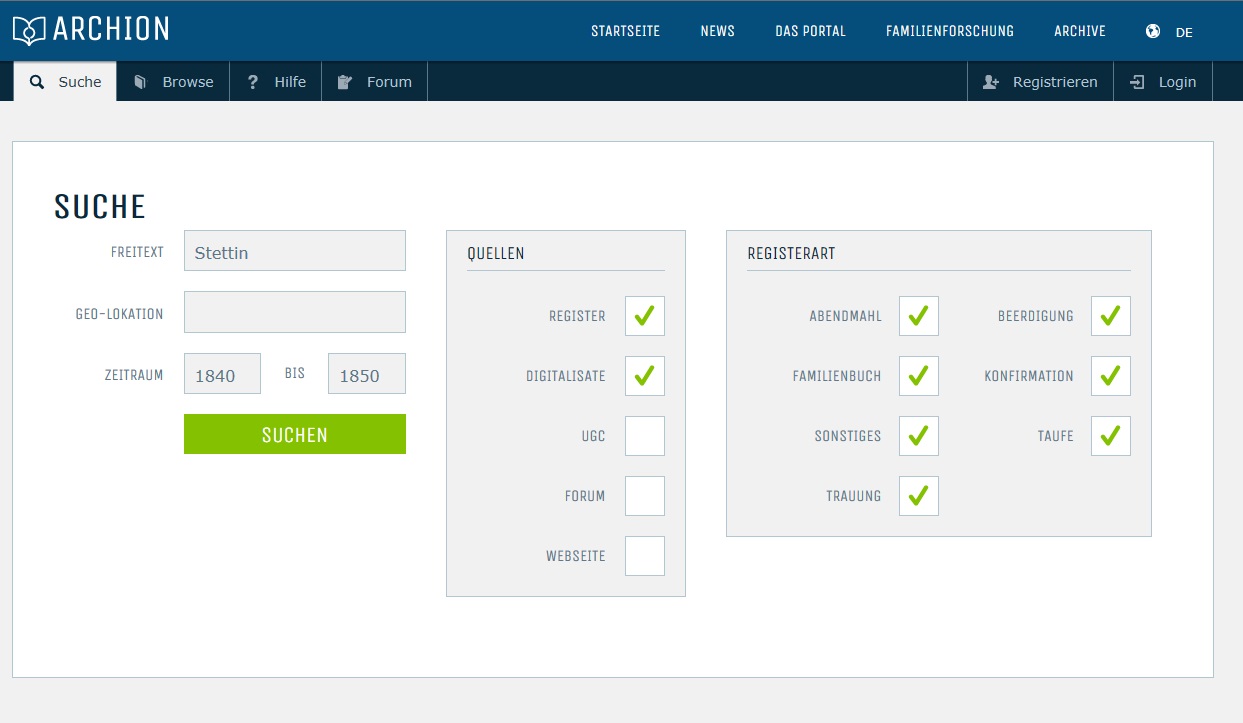
Task: Uncheck the Konfirmation checkbox
Action: click(x=1111, y=376)
